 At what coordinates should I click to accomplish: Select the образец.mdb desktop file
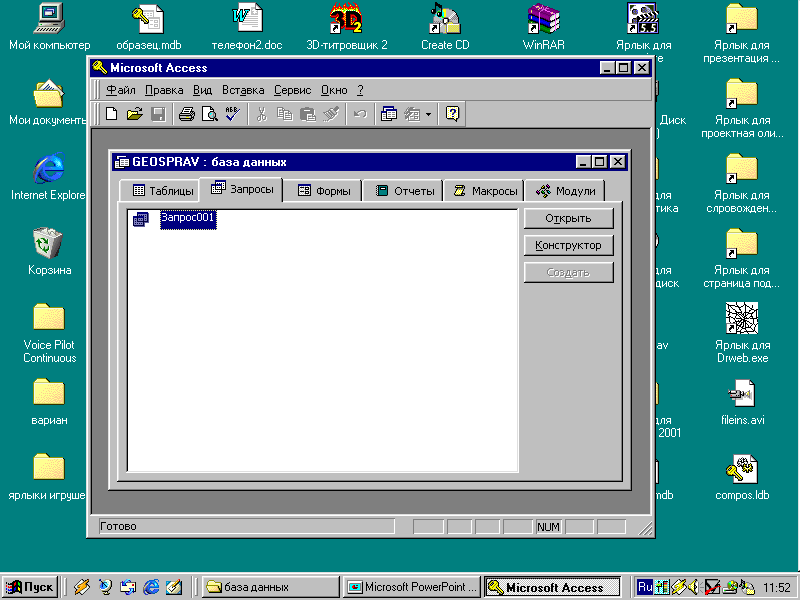click(x=148, y=27)
